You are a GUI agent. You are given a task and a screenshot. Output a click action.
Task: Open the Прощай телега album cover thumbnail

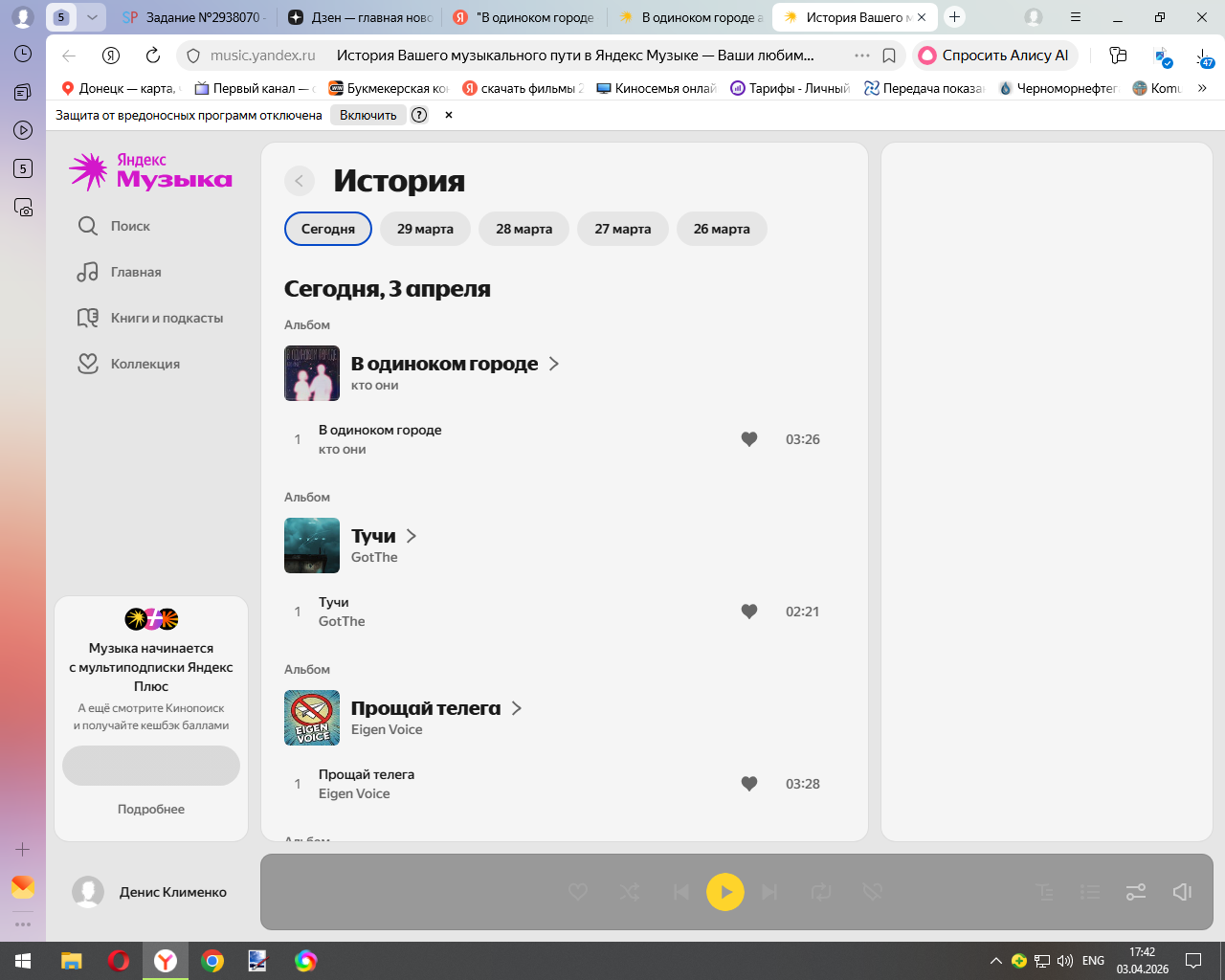pyautogui.click(x=312, y=718)
